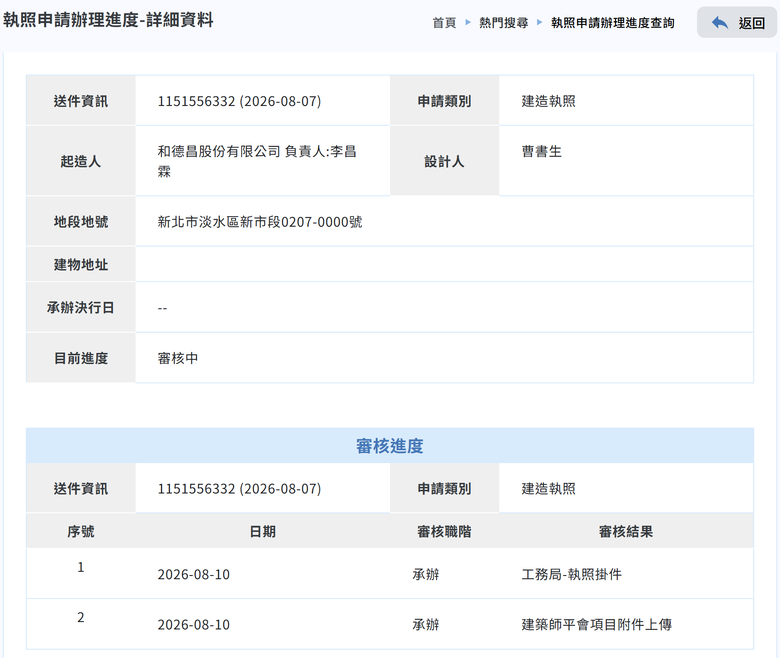Select status text 審核中
This screenshot has width=780, height=658.
pyautogui.click(x=178, y=358)
